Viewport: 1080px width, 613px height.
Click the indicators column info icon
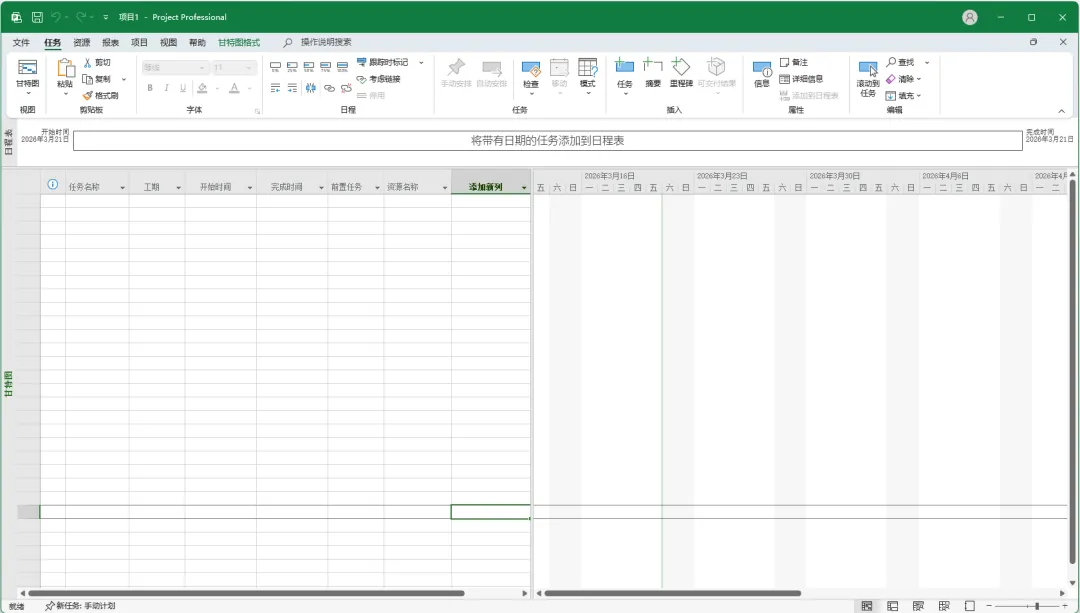click(x=52, y=185)
